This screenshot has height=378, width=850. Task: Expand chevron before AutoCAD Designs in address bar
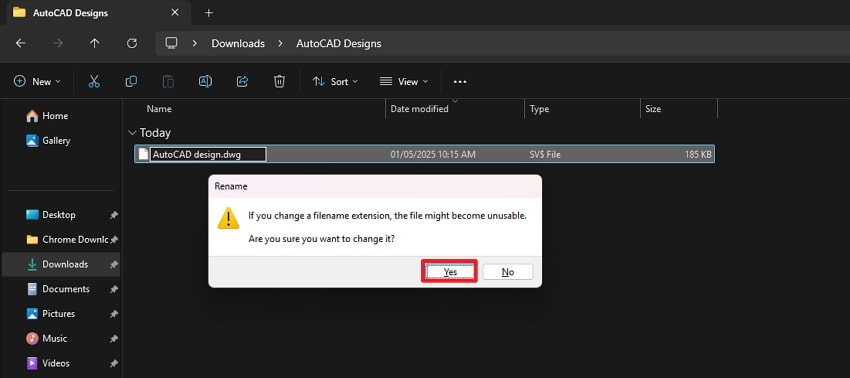[280, 43]
